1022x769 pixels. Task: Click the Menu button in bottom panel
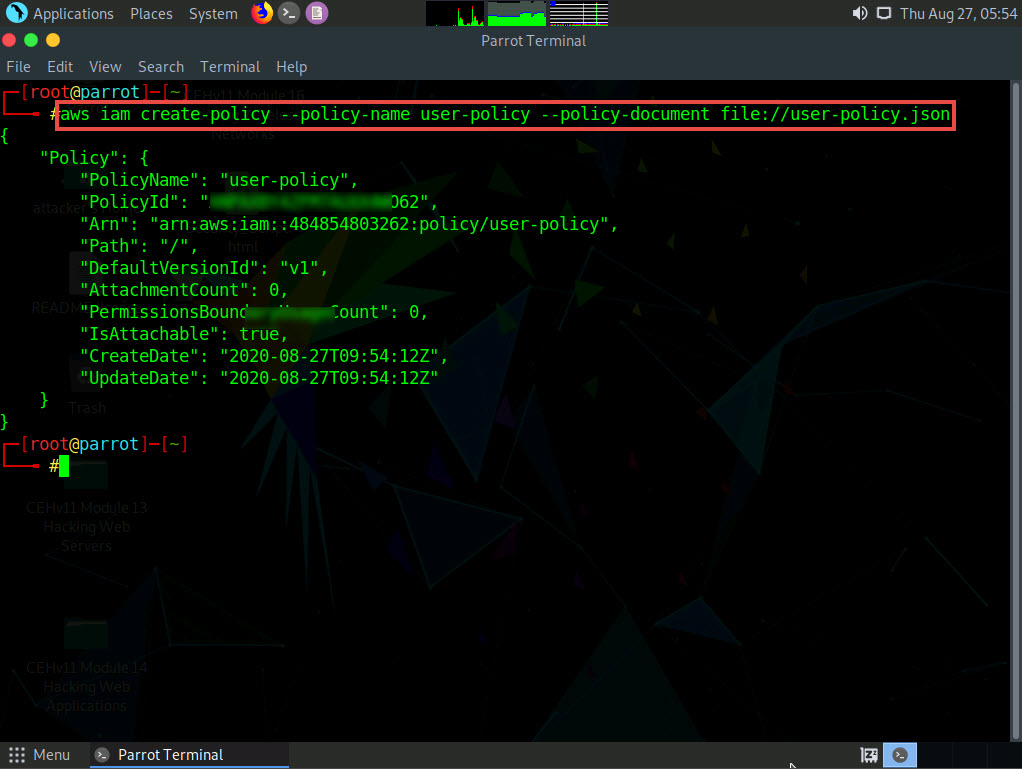tap(40, 755)
